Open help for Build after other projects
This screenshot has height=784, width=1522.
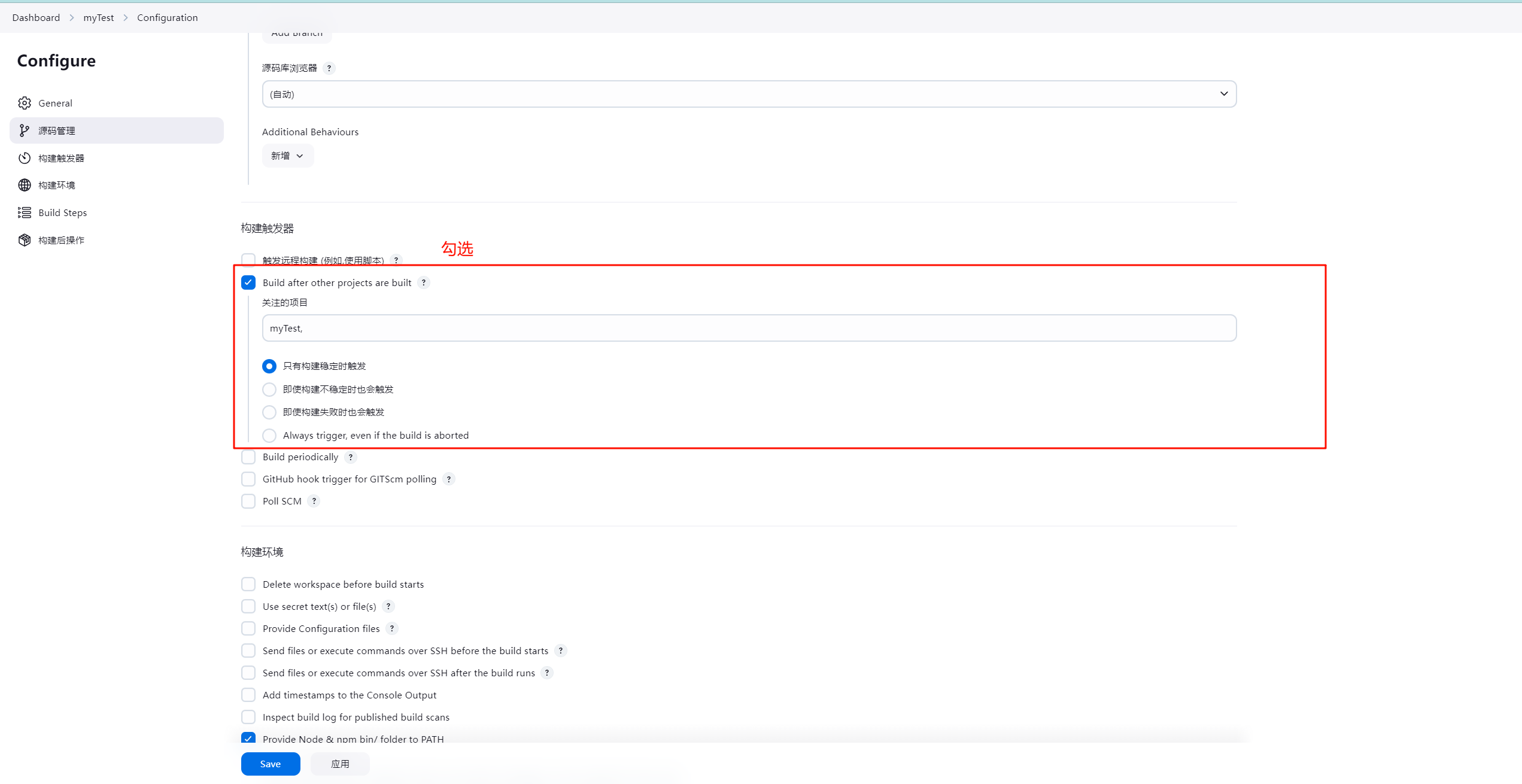point(424,282)
